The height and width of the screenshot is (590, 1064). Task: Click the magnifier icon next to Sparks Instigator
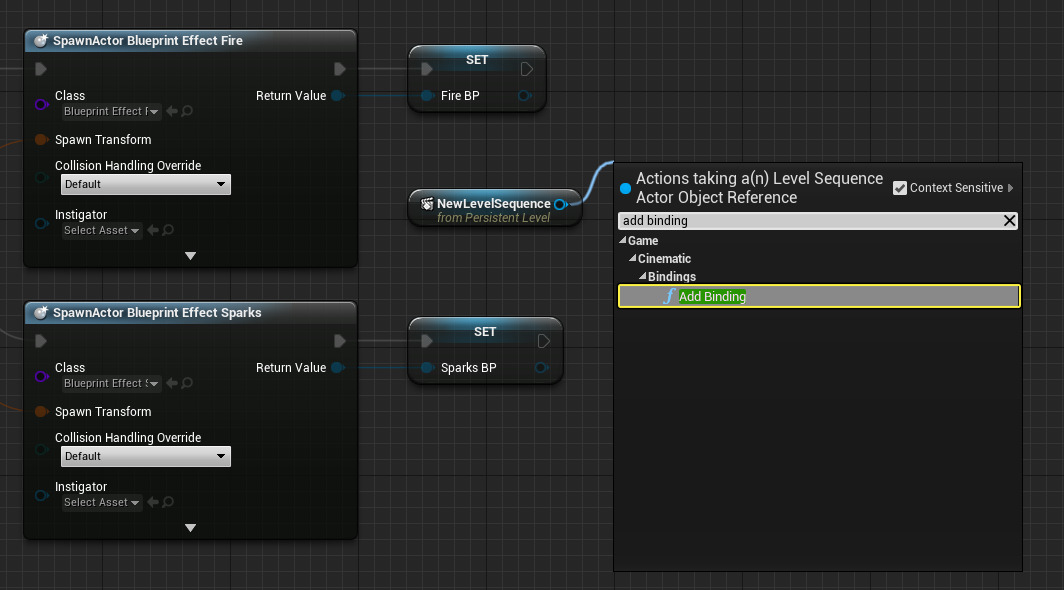[168, 502]
